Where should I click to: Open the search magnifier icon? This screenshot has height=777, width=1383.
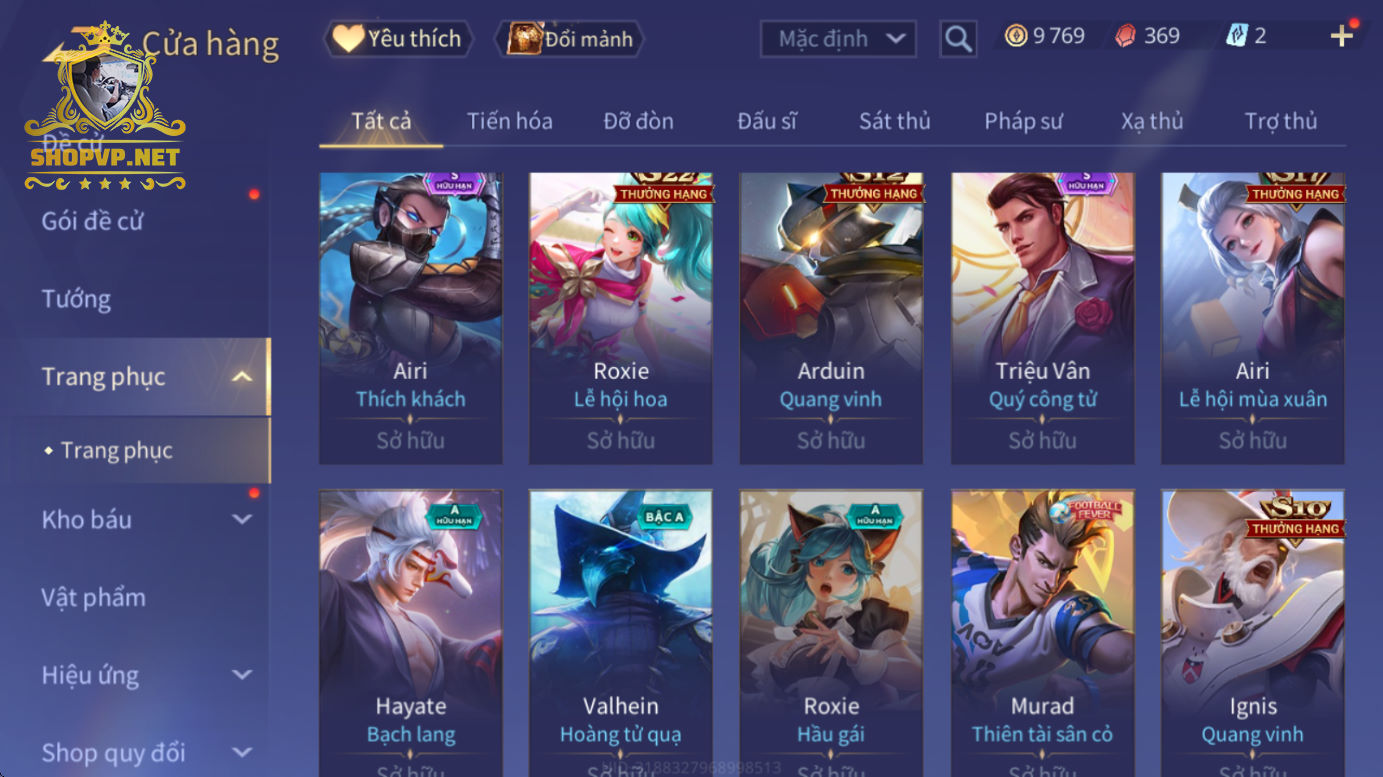tap(958, 39)
